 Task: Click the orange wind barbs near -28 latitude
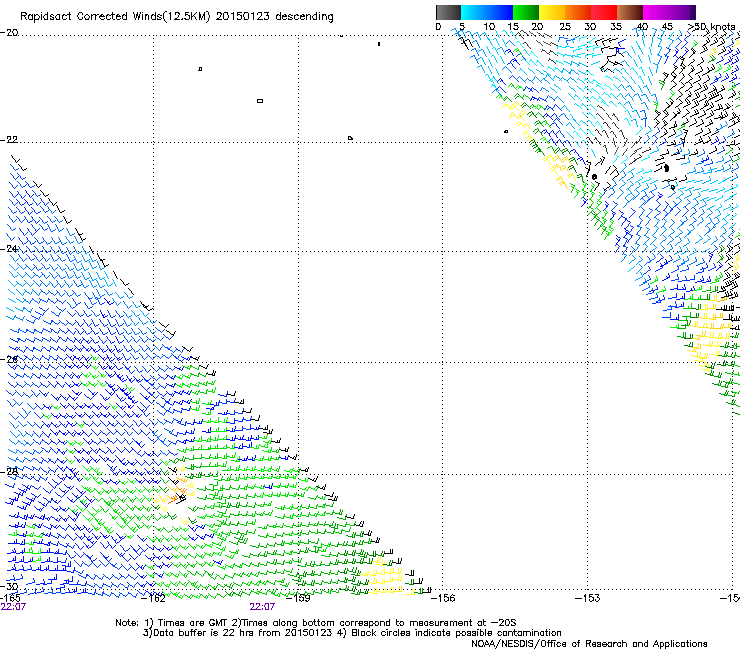pos(179,489)
